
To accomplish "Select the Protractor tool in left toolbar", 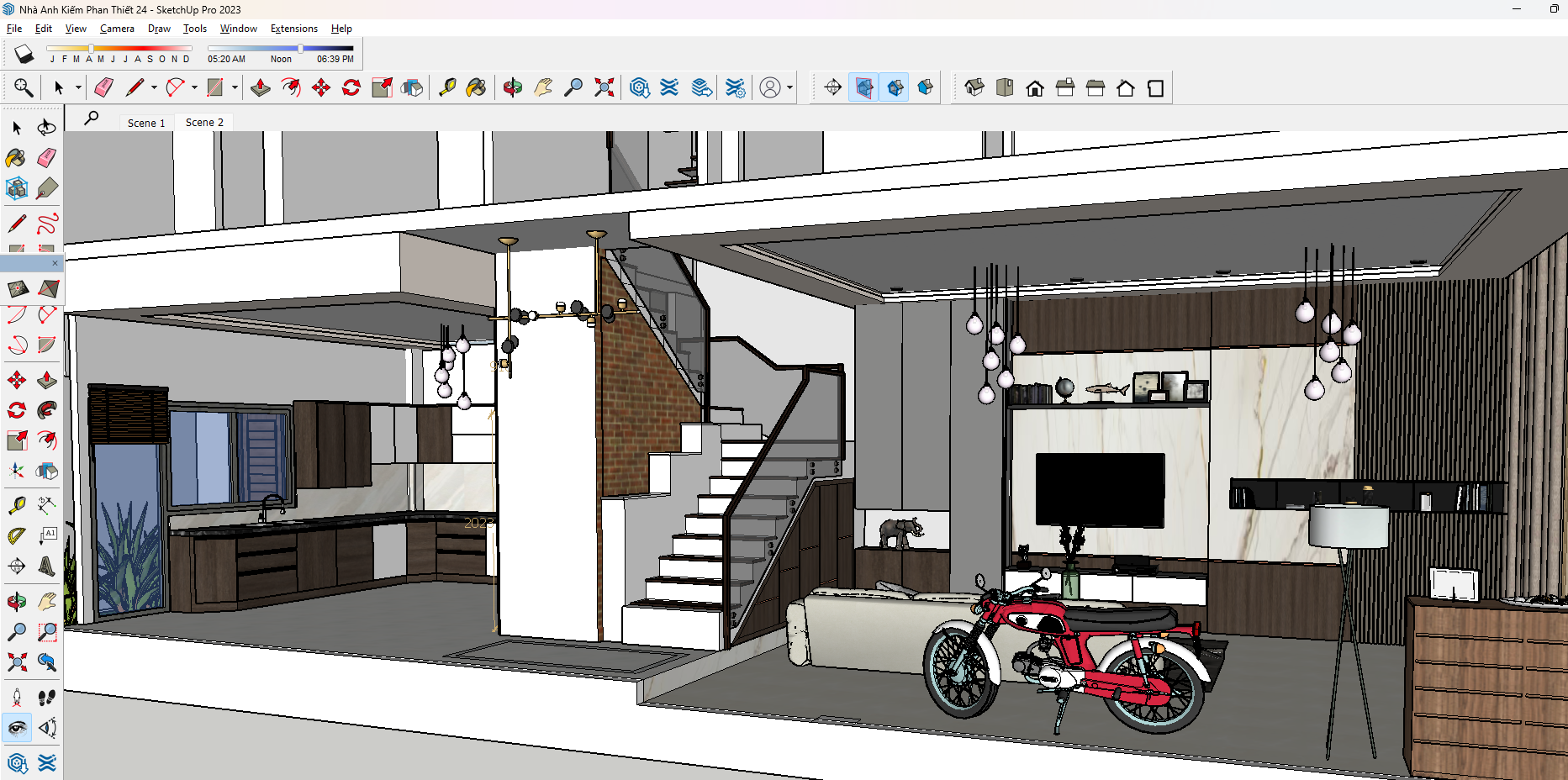I will [17, 535].
